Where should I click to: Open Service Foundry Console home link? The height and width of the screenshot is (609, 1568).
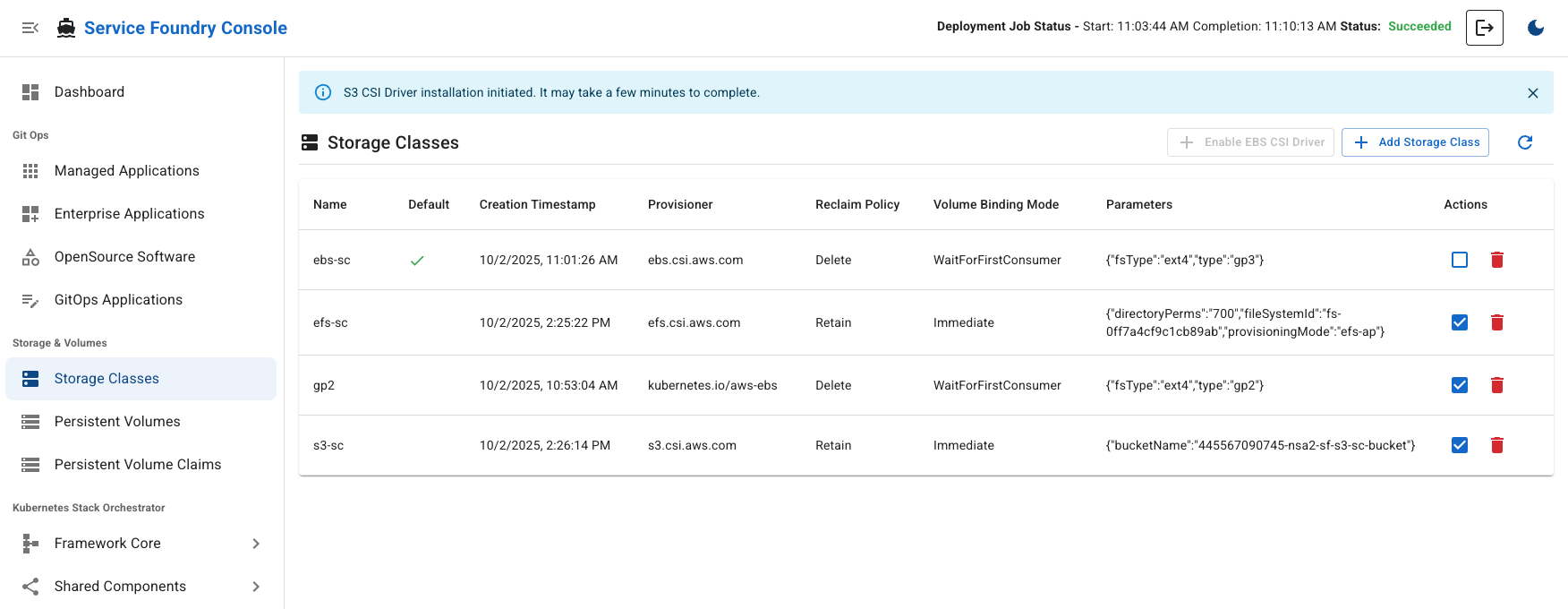pos(185,28)
